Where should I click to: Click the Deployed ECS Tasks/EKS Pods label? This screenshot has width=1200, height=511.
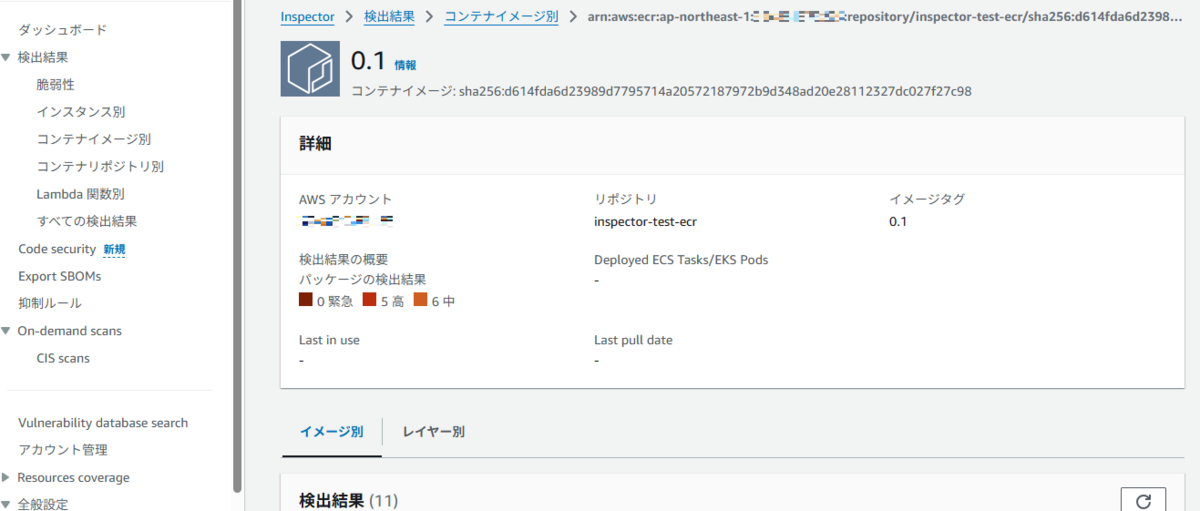click(681, 260)
